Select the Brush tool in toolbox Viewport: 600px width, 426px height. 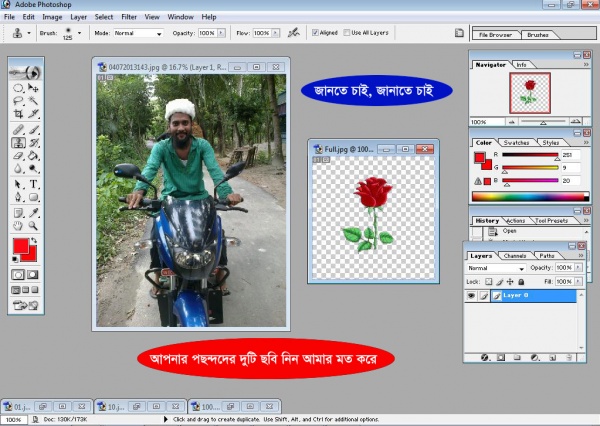33,130
